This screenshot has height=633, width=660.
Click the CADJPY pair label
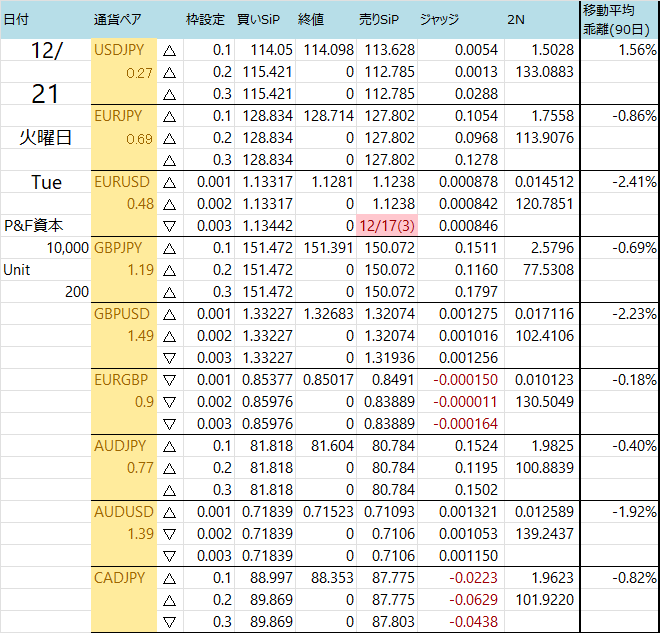click(120, 578)
